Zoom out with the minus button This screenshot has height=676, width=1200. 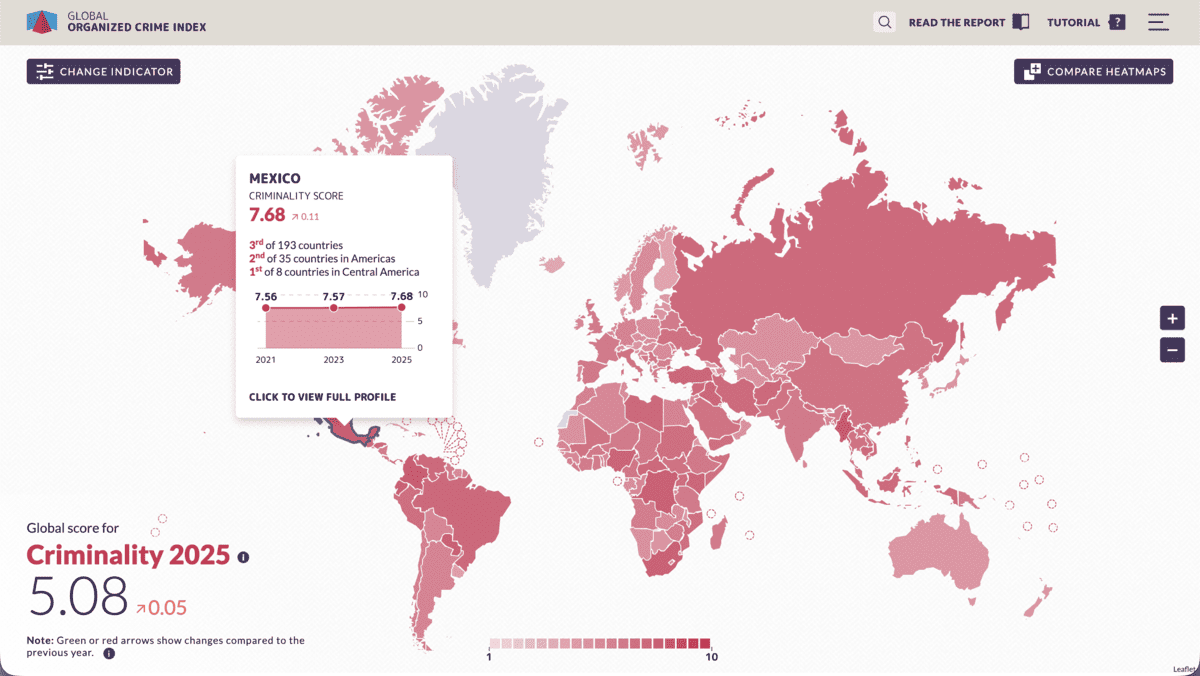tap(1172, 350)
